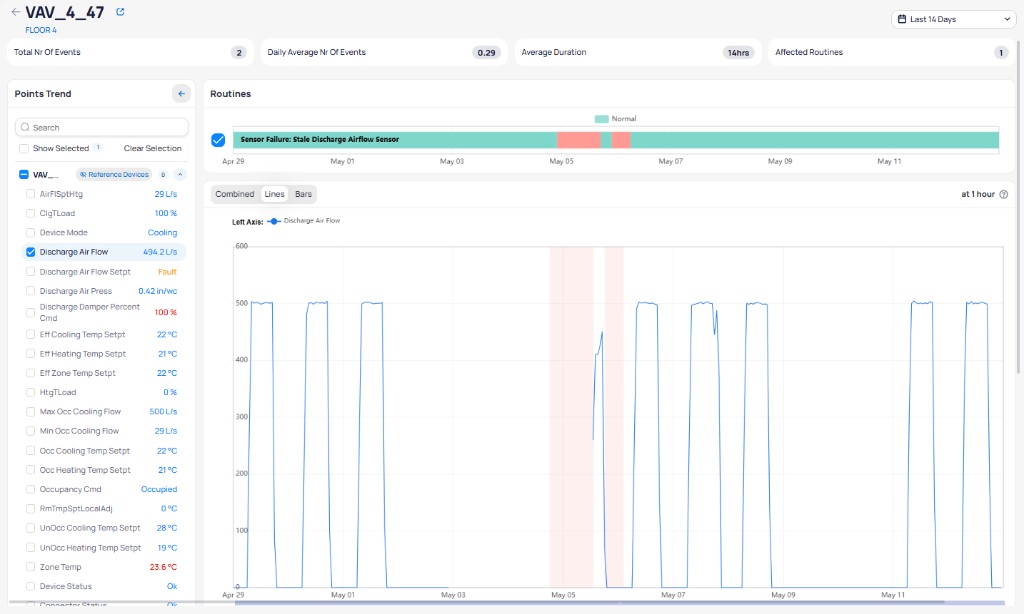Click the selected count badge beside Show Selected
This screenshot has height=614, width=1024.
[x=99, y=148]
